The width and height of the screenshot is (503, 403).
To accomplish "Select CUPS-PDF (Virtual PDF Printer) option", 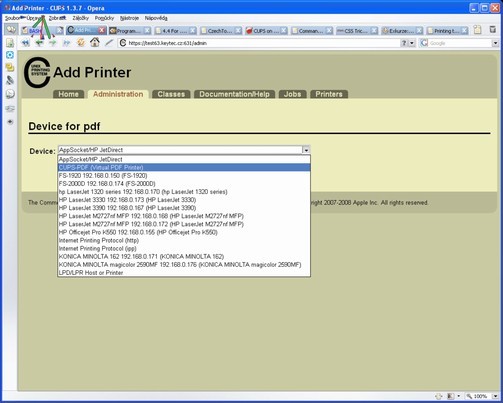I will tap(184, 167).
